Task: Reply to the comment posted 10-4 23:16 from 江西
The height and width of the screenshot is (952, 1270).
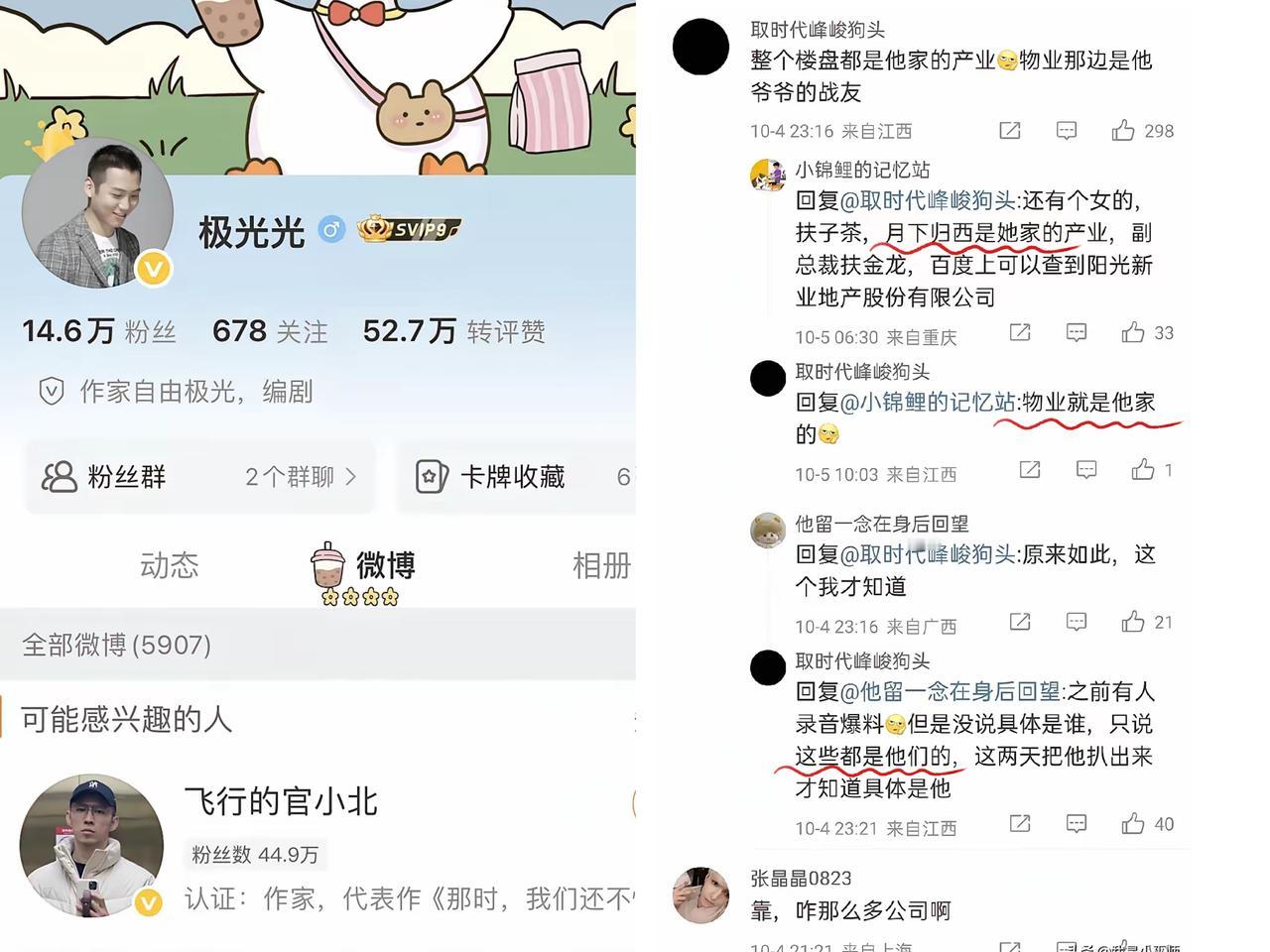Action: coord(1067,130)
